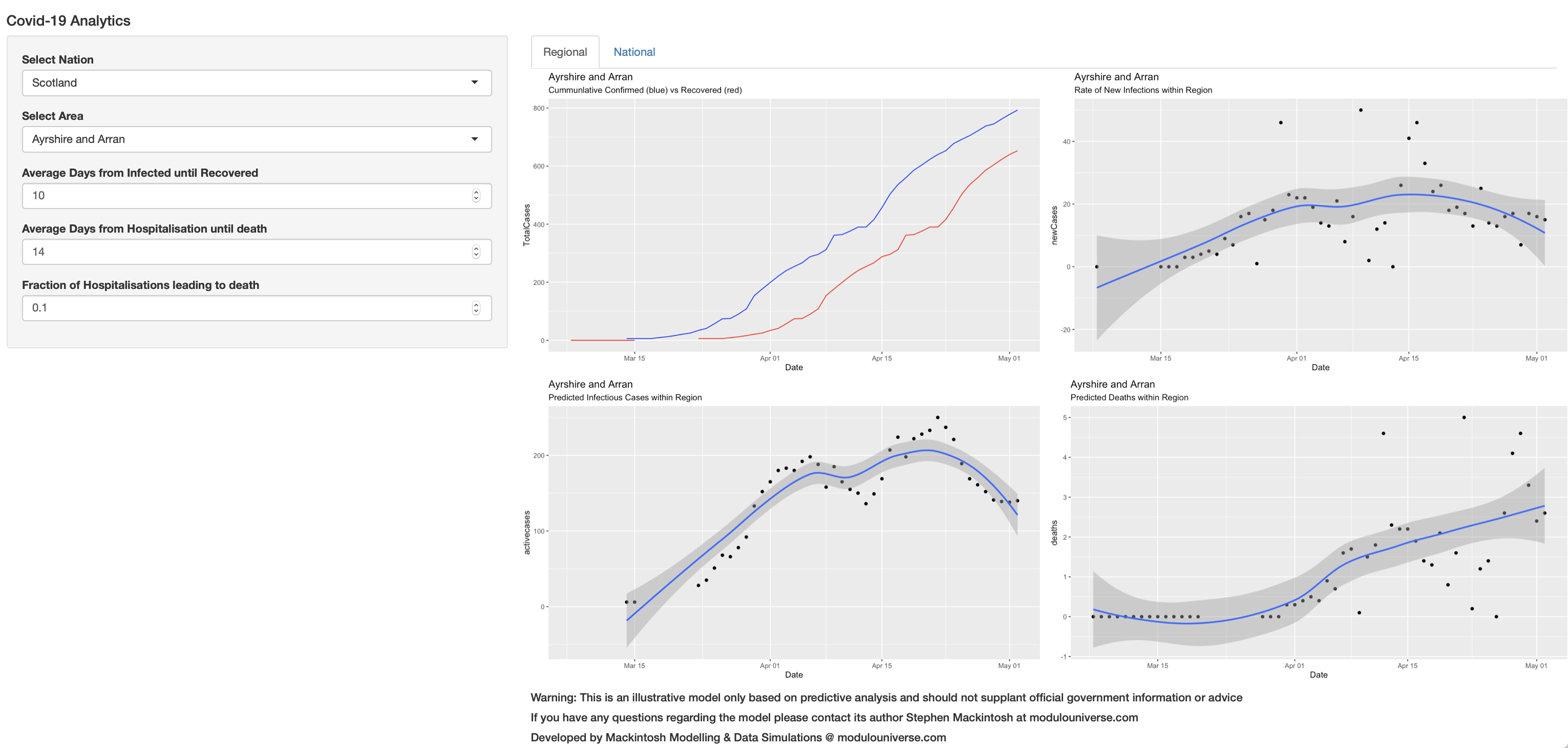This screenshot has height=748, width=1568.
Task: Click stepper arrows on days until Recovered
Action: (476, 196)
